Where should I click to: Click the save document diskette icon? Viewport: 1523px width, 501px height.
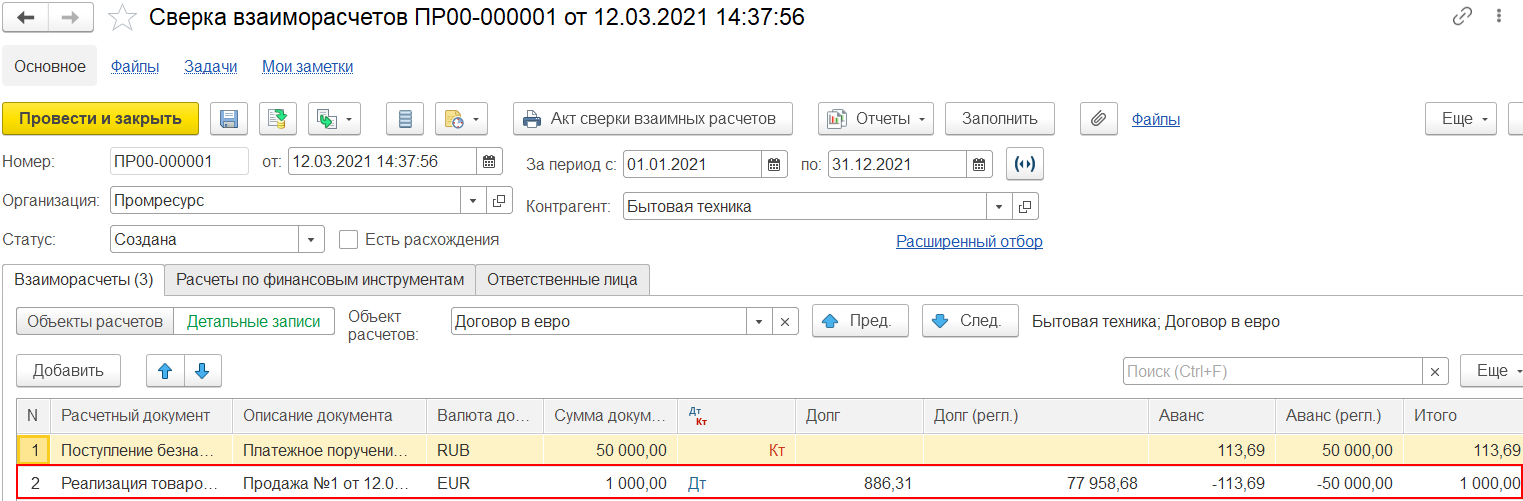pyautogui.click(x=229, y=119)
